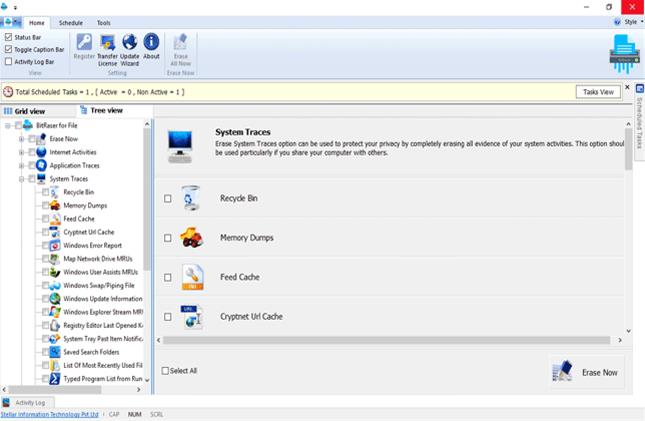Select Windows Error Report in tree
The width and height of the screenshot is (645, 421).
pyautogui.click(x=92, y=245)
